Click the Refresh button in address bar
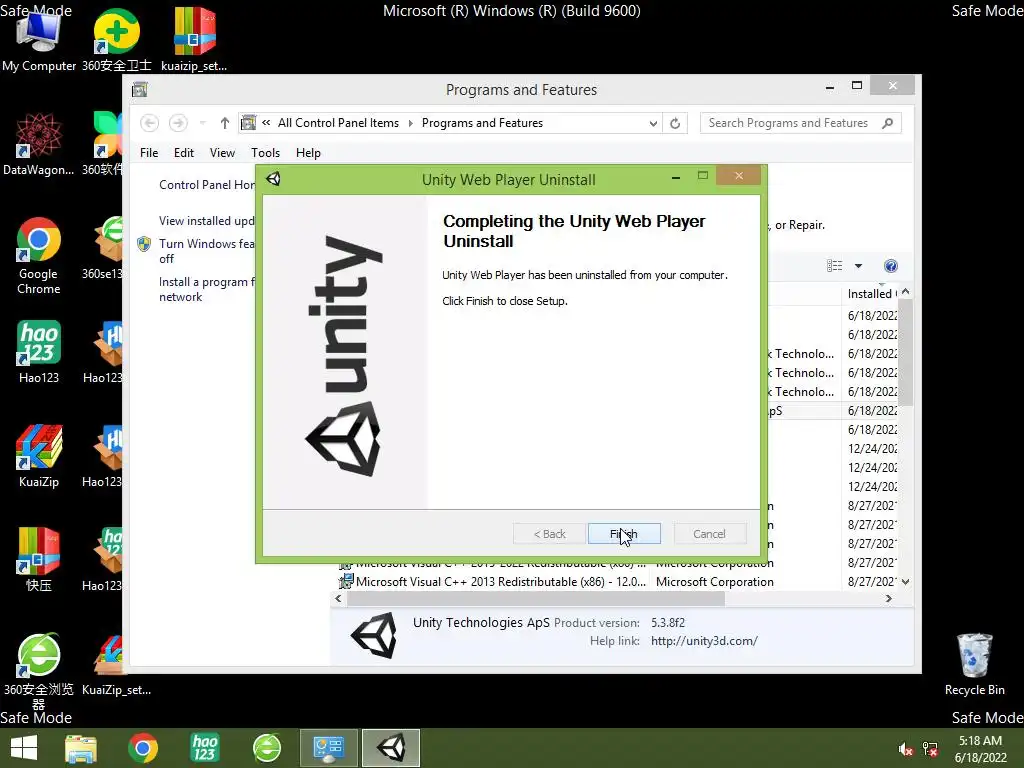The image size is (1024, 768). point(675,123)
